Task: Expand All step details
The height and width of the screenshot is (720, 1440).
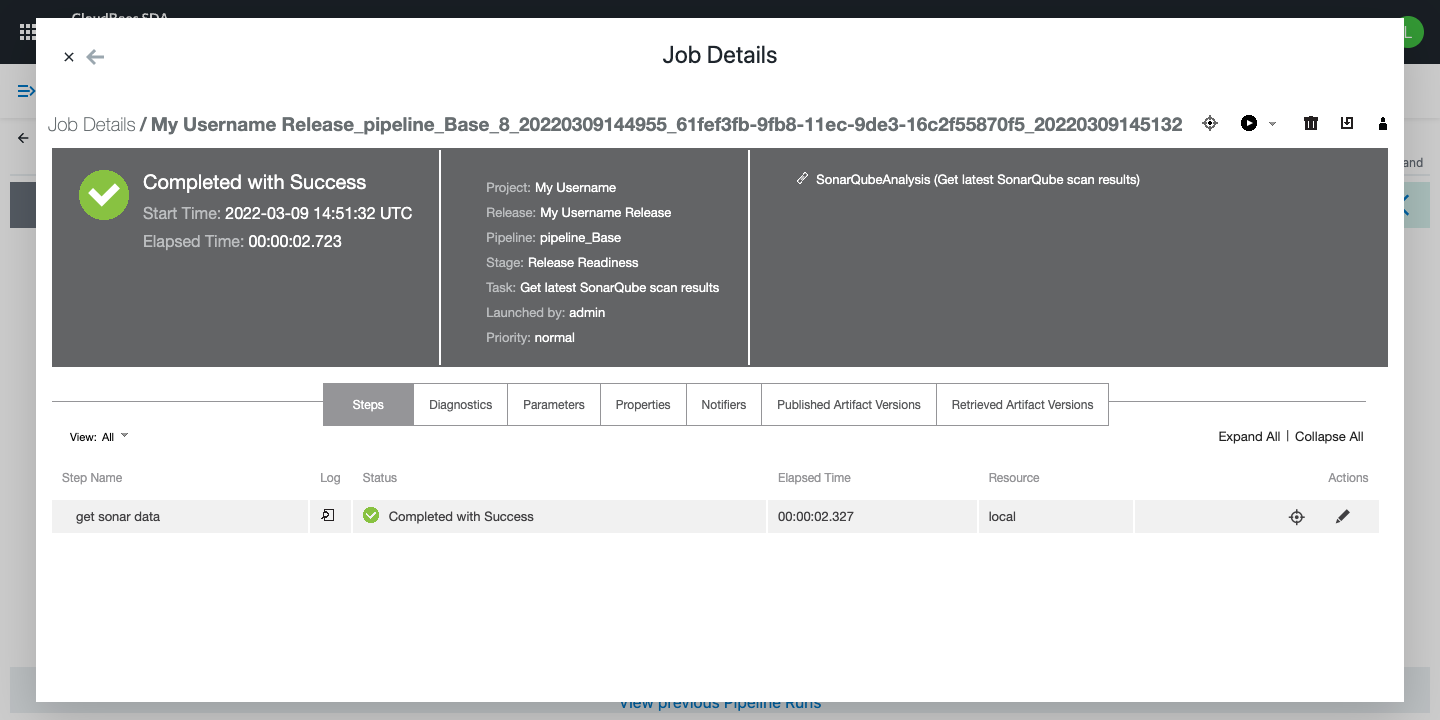Action: 1248,436
